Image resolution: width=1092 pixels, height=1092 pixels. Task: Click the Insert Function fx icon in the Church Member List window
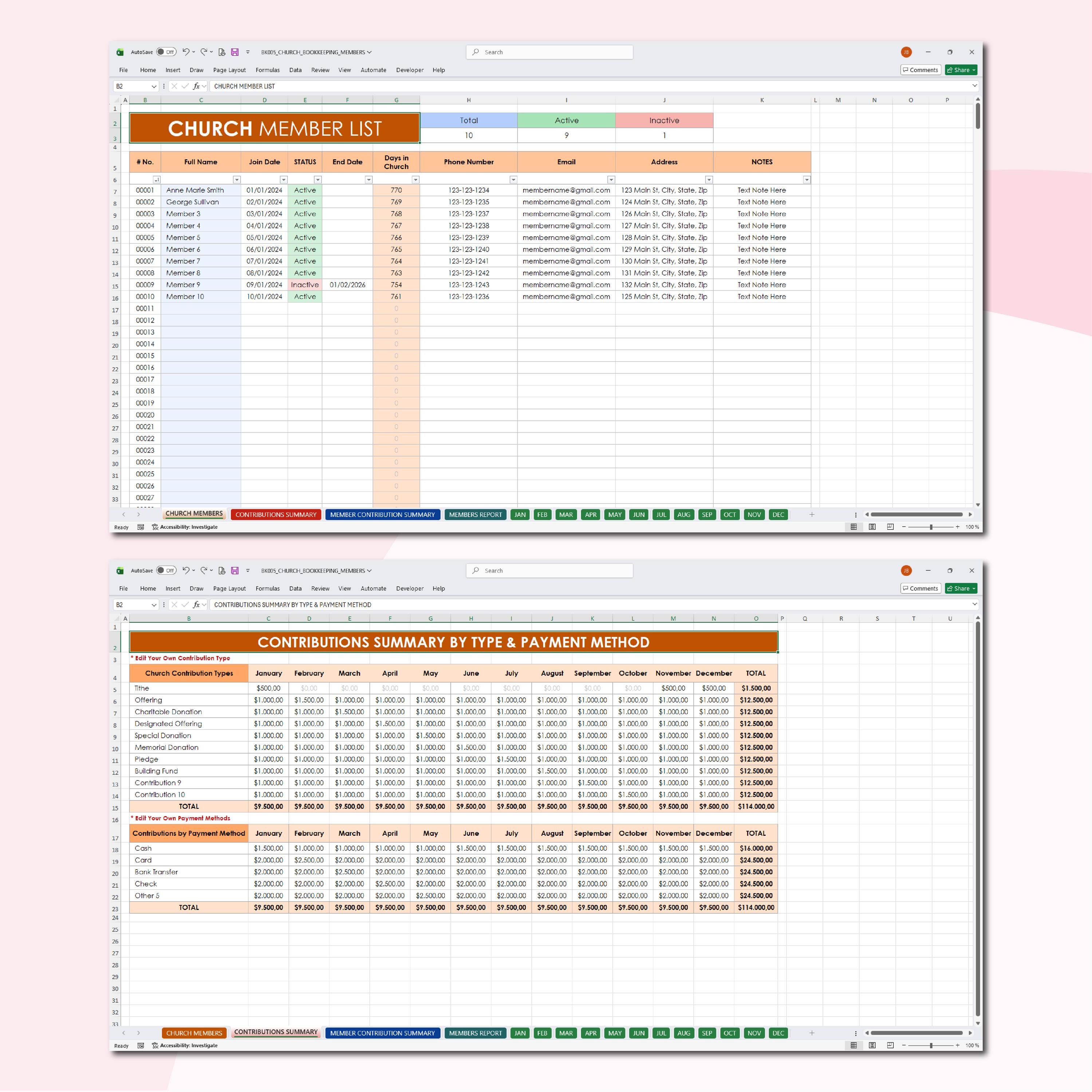click(196, 86)
